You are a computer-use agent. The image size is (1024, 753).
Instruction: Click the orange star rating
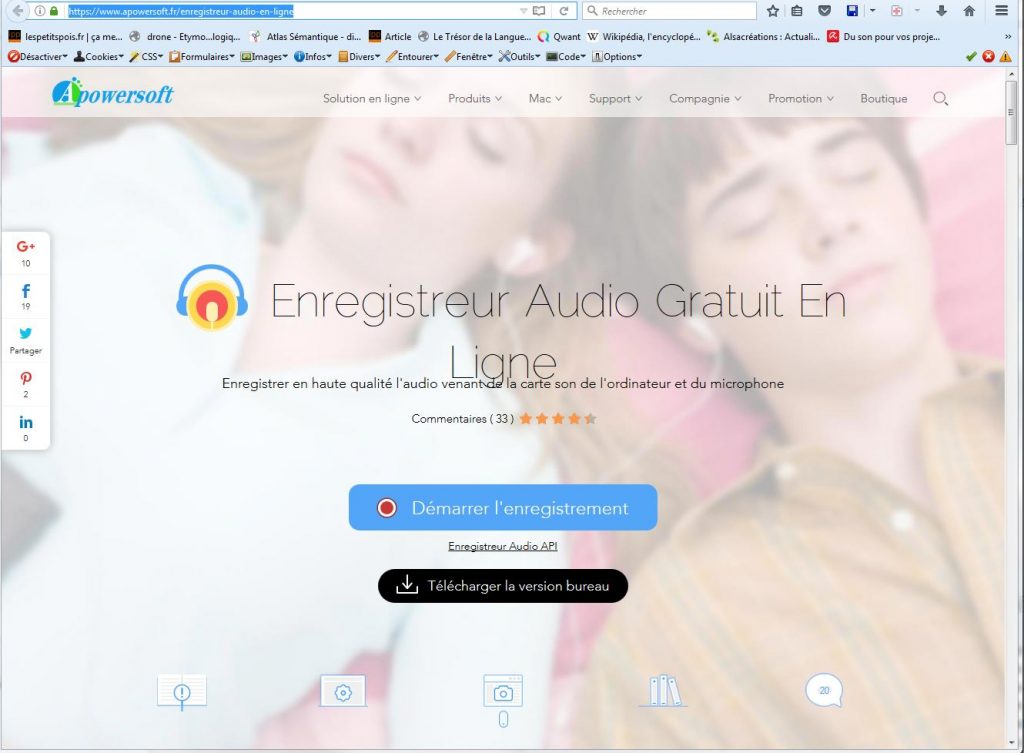pos(558,419)
